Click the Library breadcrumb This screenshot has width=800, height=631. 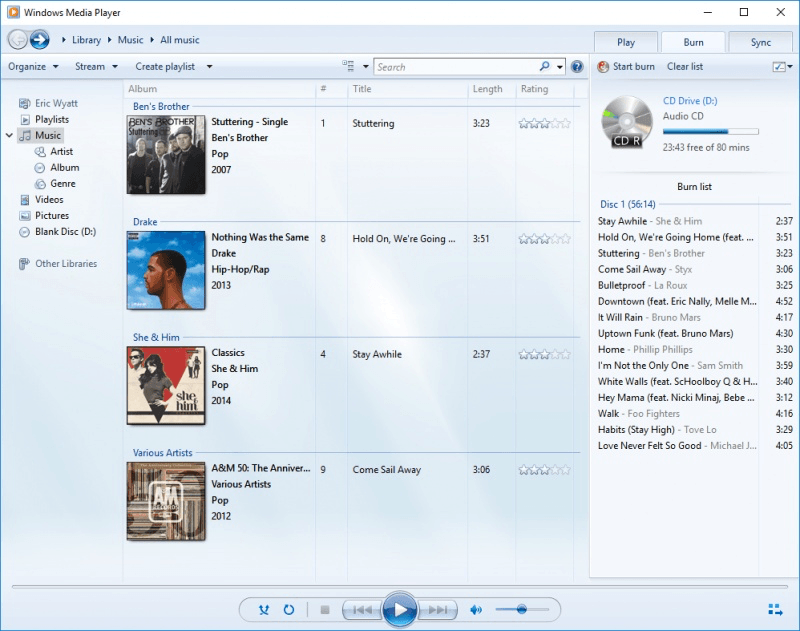tap(86, 40)
